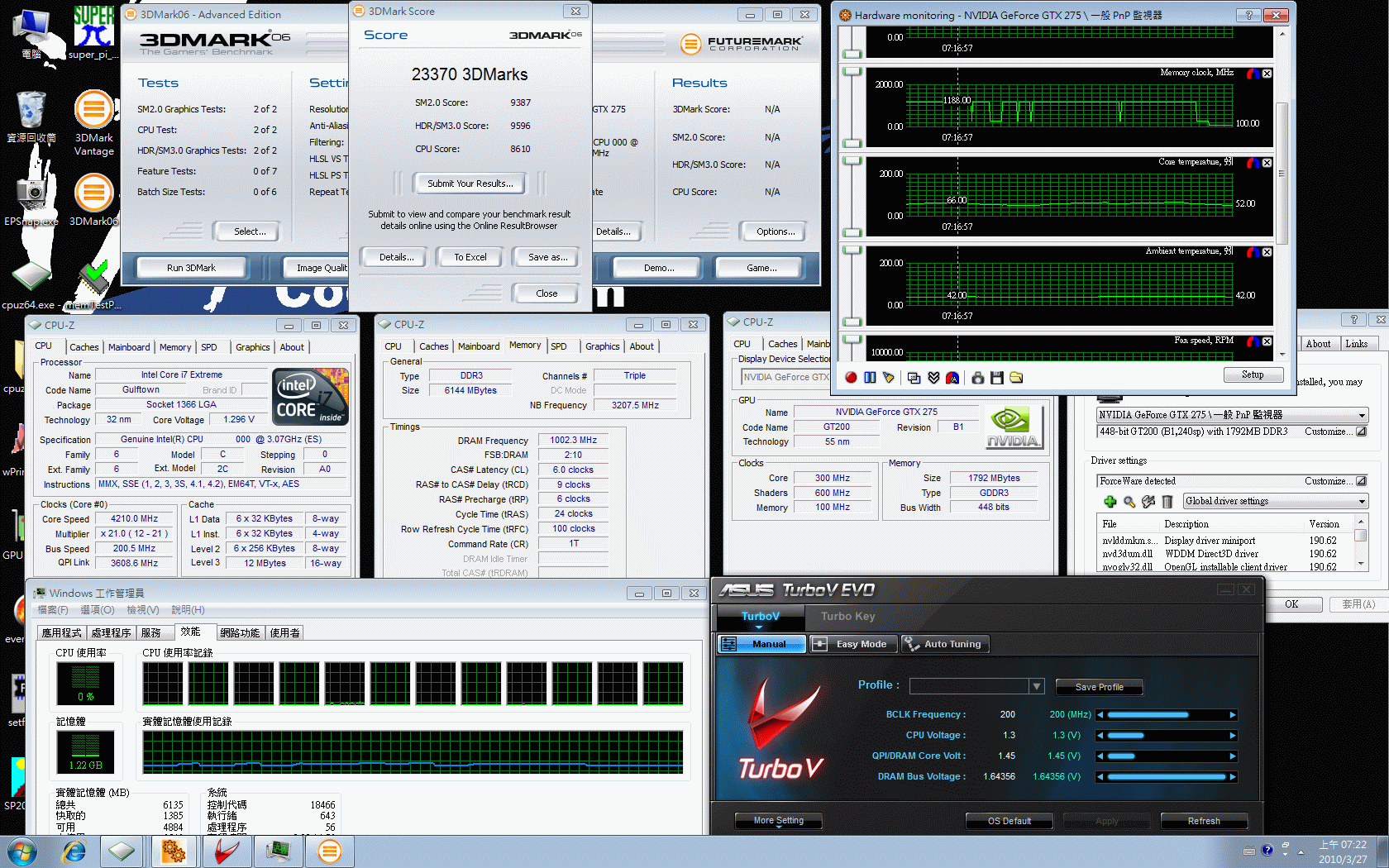The image size is (1389, 868).
Task: Click the red record button in Hardware monitoring
Action: click(x=851, y=378)
